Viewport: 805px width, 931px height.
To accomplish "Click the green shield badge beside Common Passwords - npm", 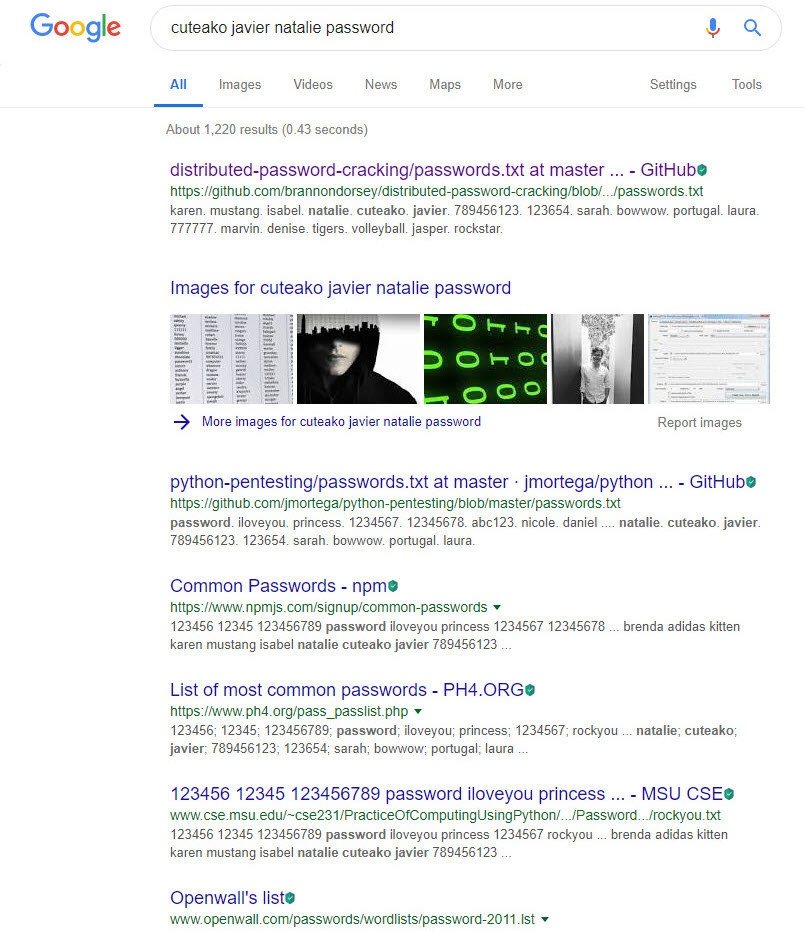I will [392, 586].
